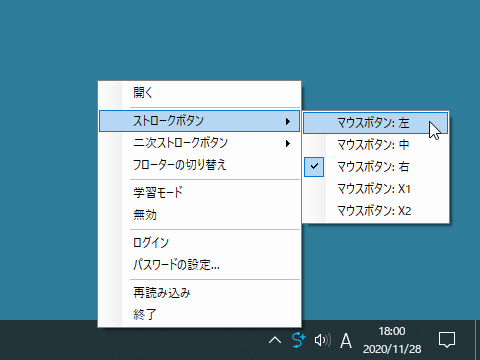Click the IME input mode A icon
Viewport: 480px width, 360px height.
346,341
